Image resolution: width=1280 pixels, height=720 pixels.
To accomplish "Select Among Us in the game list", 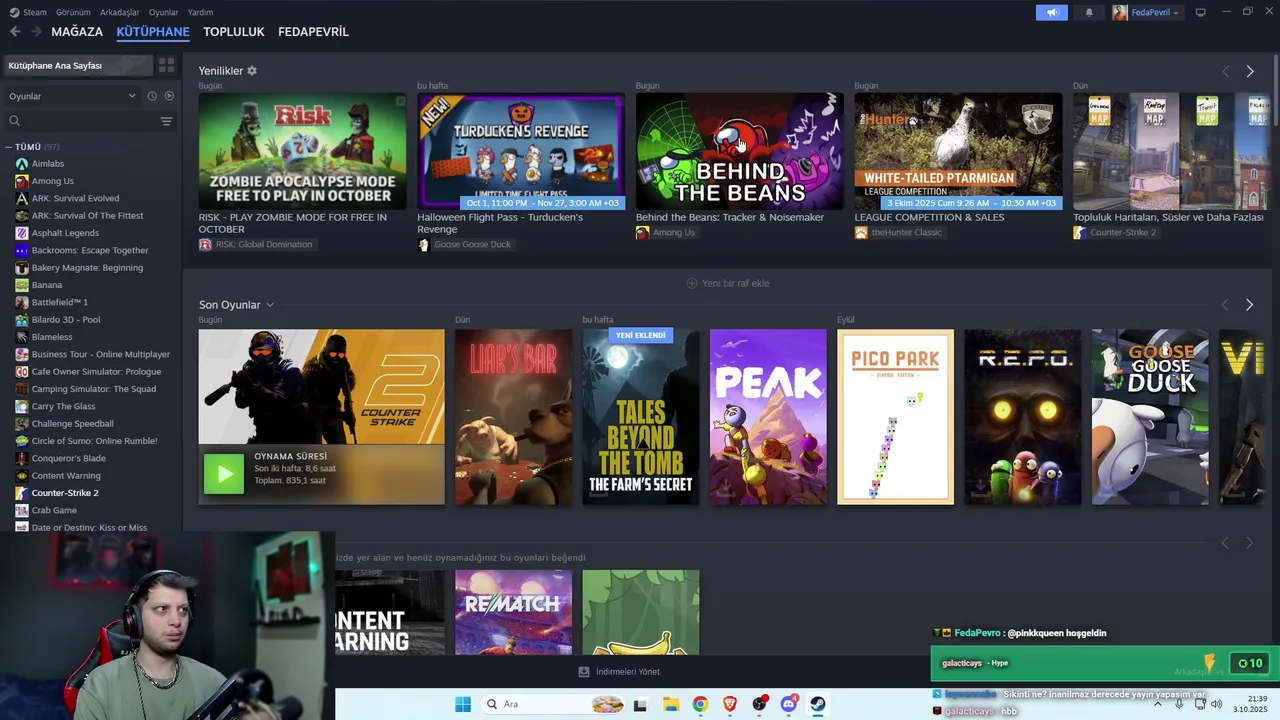I will 52,181.
